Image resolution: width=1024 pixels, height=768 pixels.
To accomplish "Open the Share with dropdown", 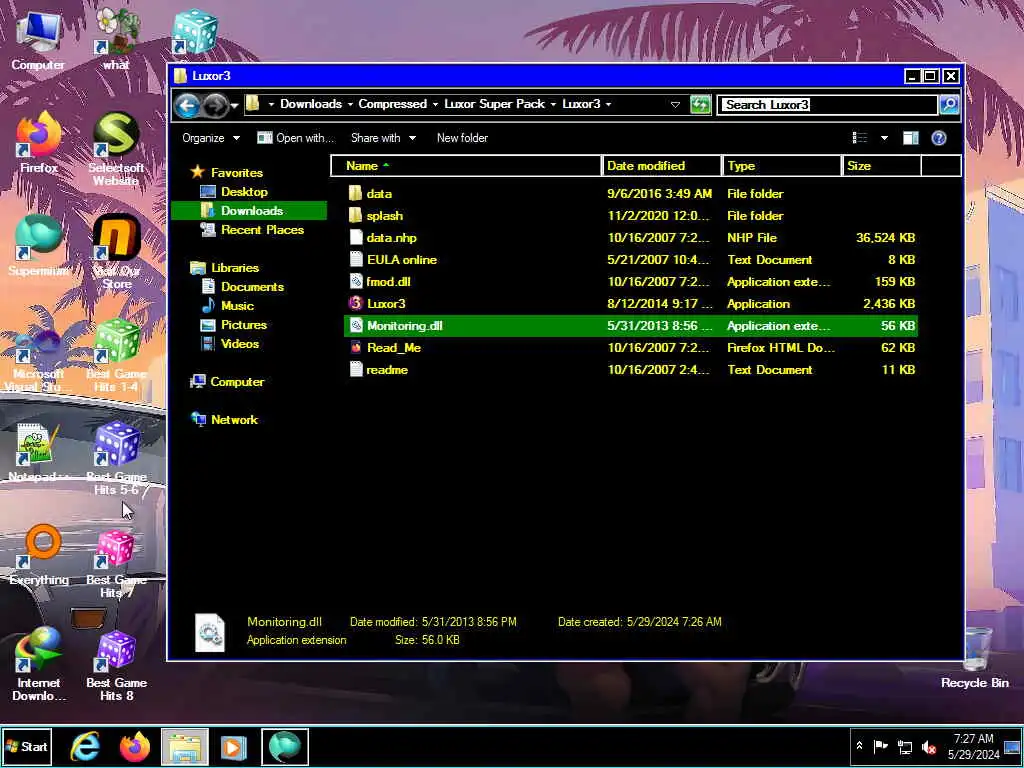I will (383, 138).
